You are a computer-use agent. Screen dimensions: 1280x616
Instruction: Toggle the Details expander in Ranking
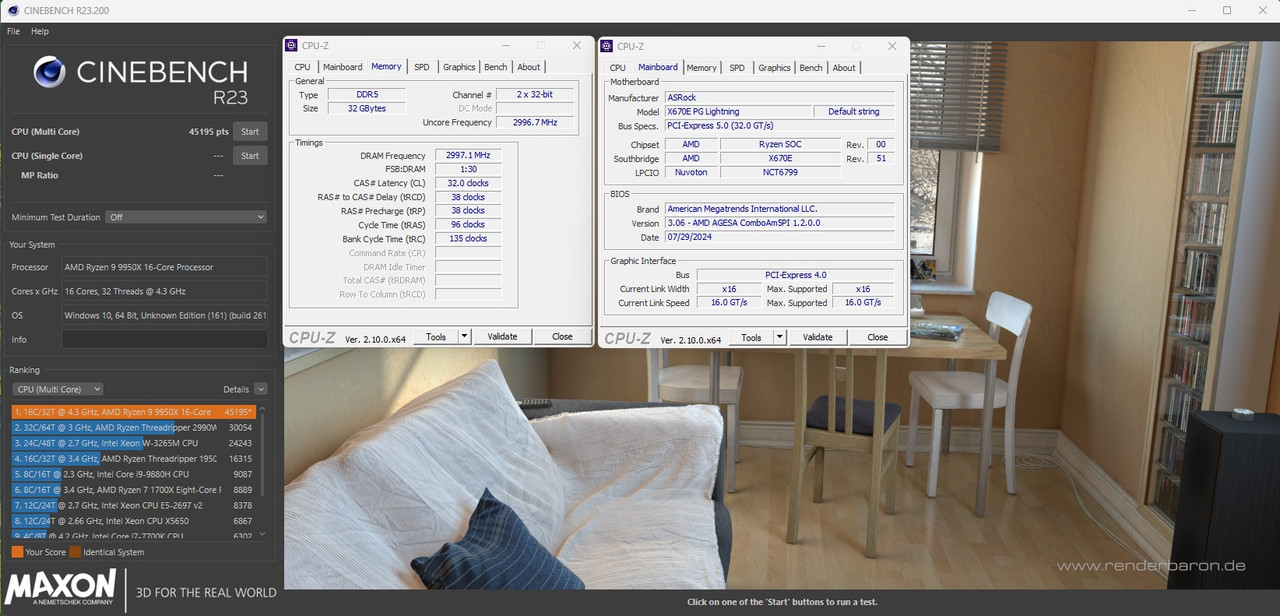(261, 389)
